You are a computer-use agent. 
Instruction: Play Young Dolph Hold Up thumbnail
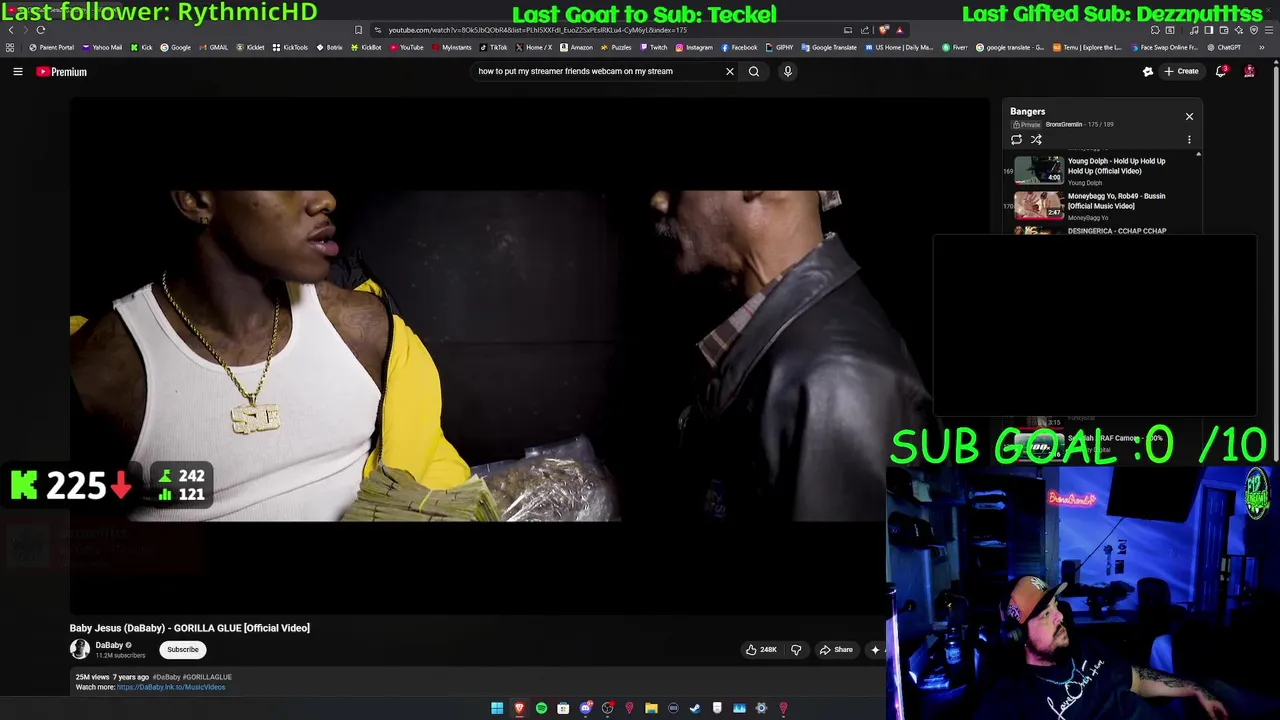[x=1039, y=171]
